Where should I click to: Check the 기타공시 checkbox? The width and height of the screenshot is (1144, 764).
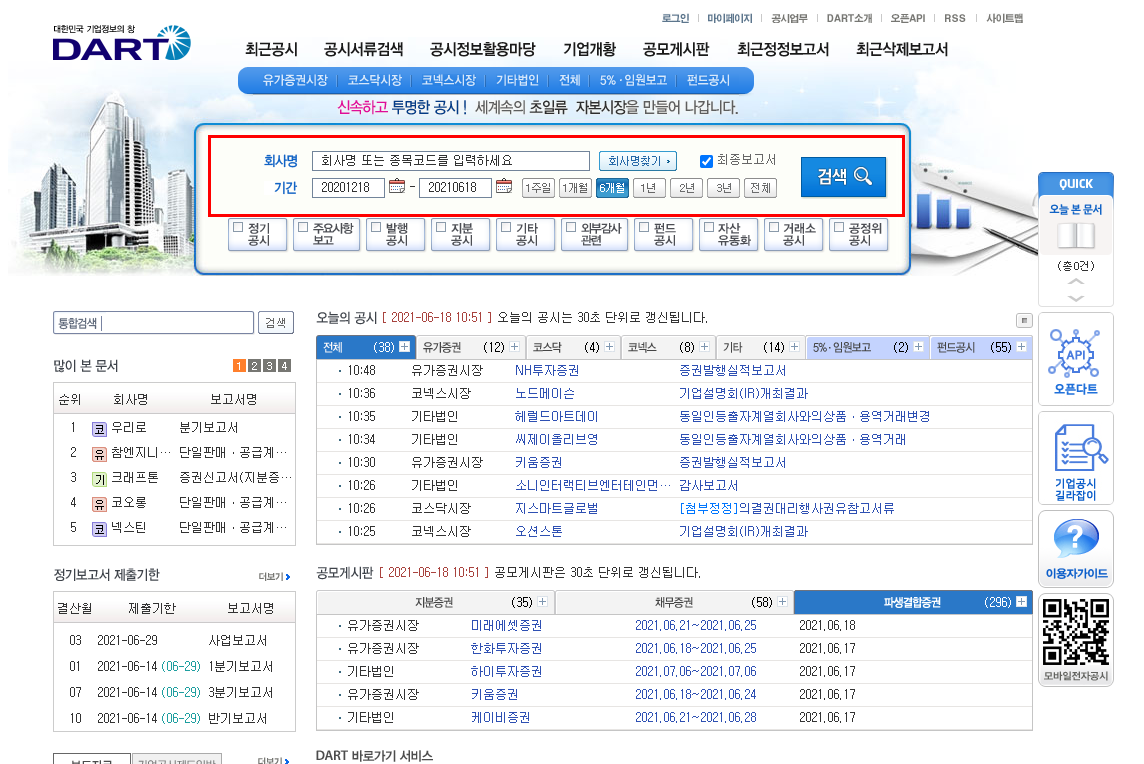click(506, 228)
